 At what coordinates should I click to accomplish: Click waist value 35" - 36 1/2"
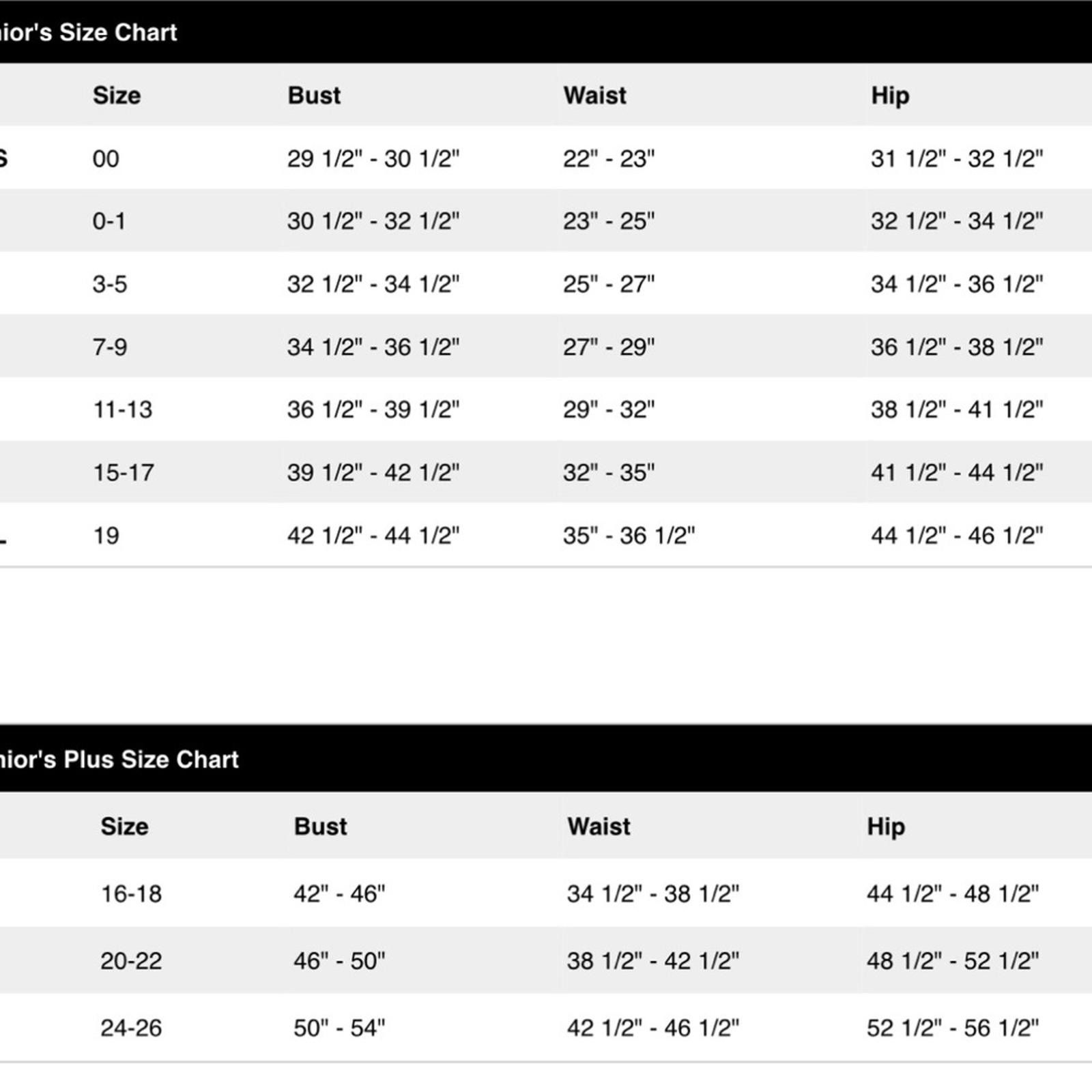click(x=629, y=536)
